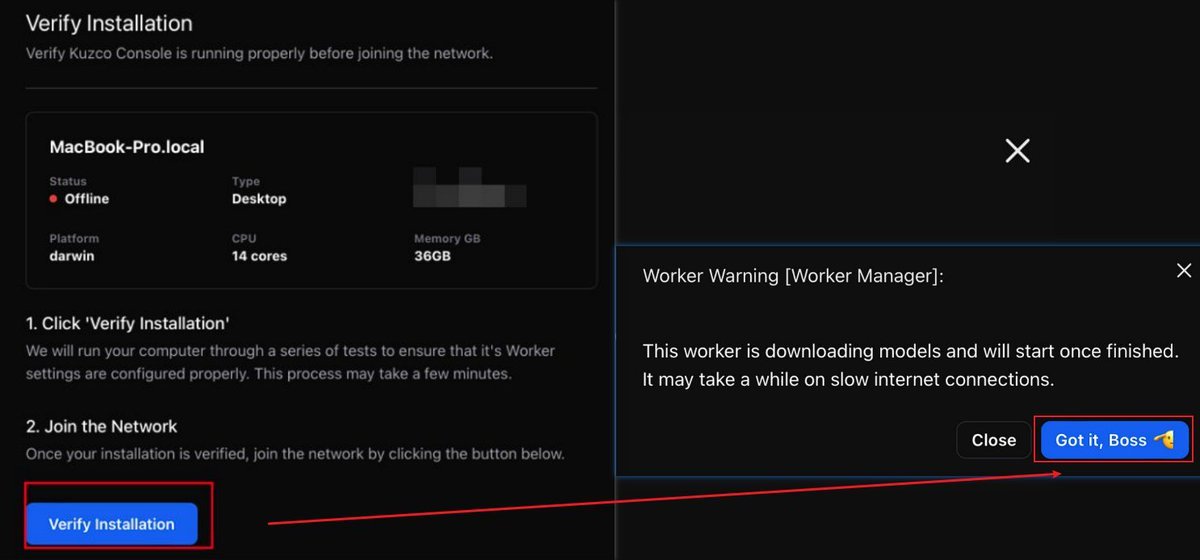Click the "1. Click 'Verify Installation'" step heading
This screenshot has width=1200, height=560.
[128, 324]
